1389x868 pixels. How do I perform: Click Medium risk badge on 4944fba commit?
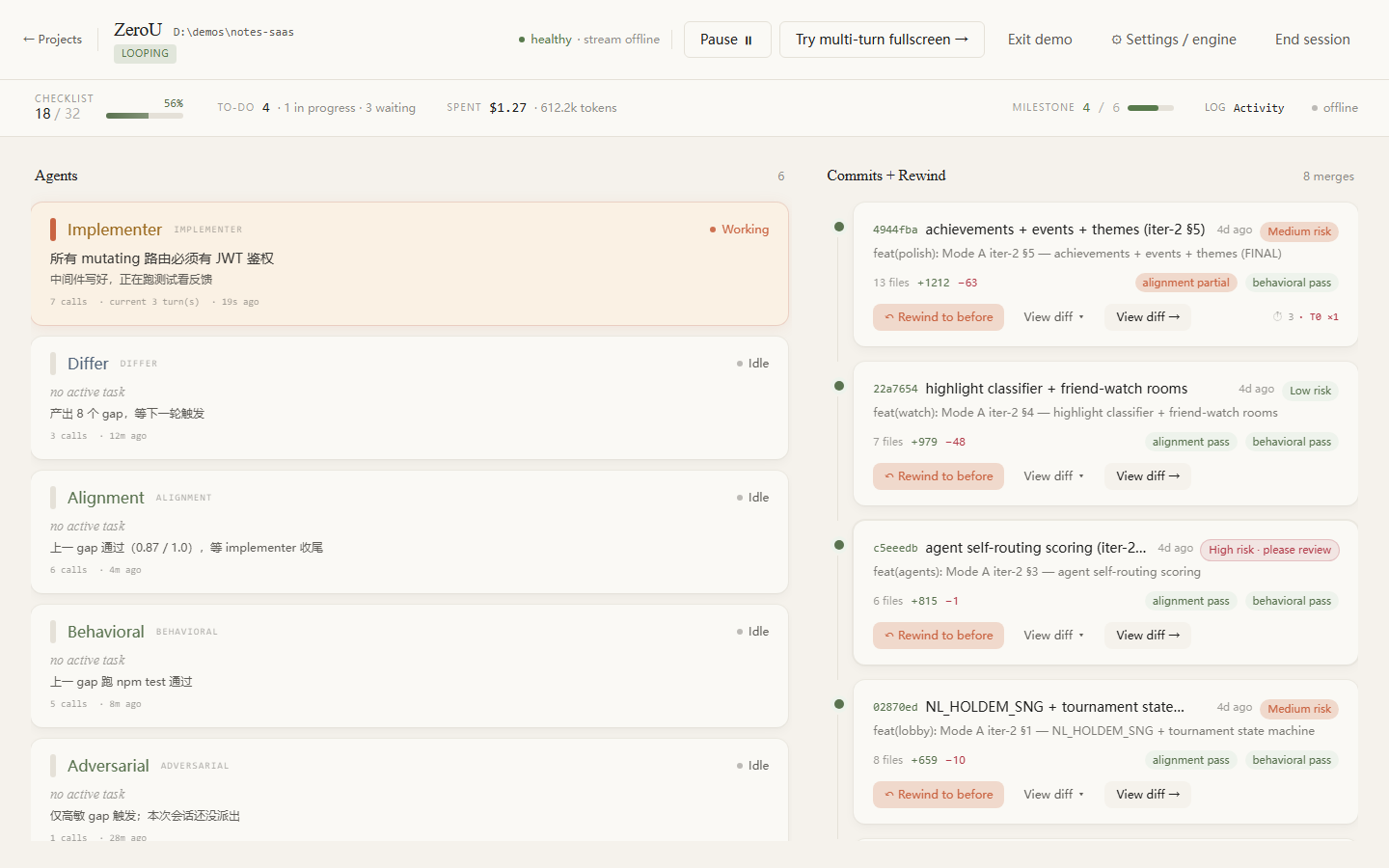pyautogui.click(x=1299, y=231)
